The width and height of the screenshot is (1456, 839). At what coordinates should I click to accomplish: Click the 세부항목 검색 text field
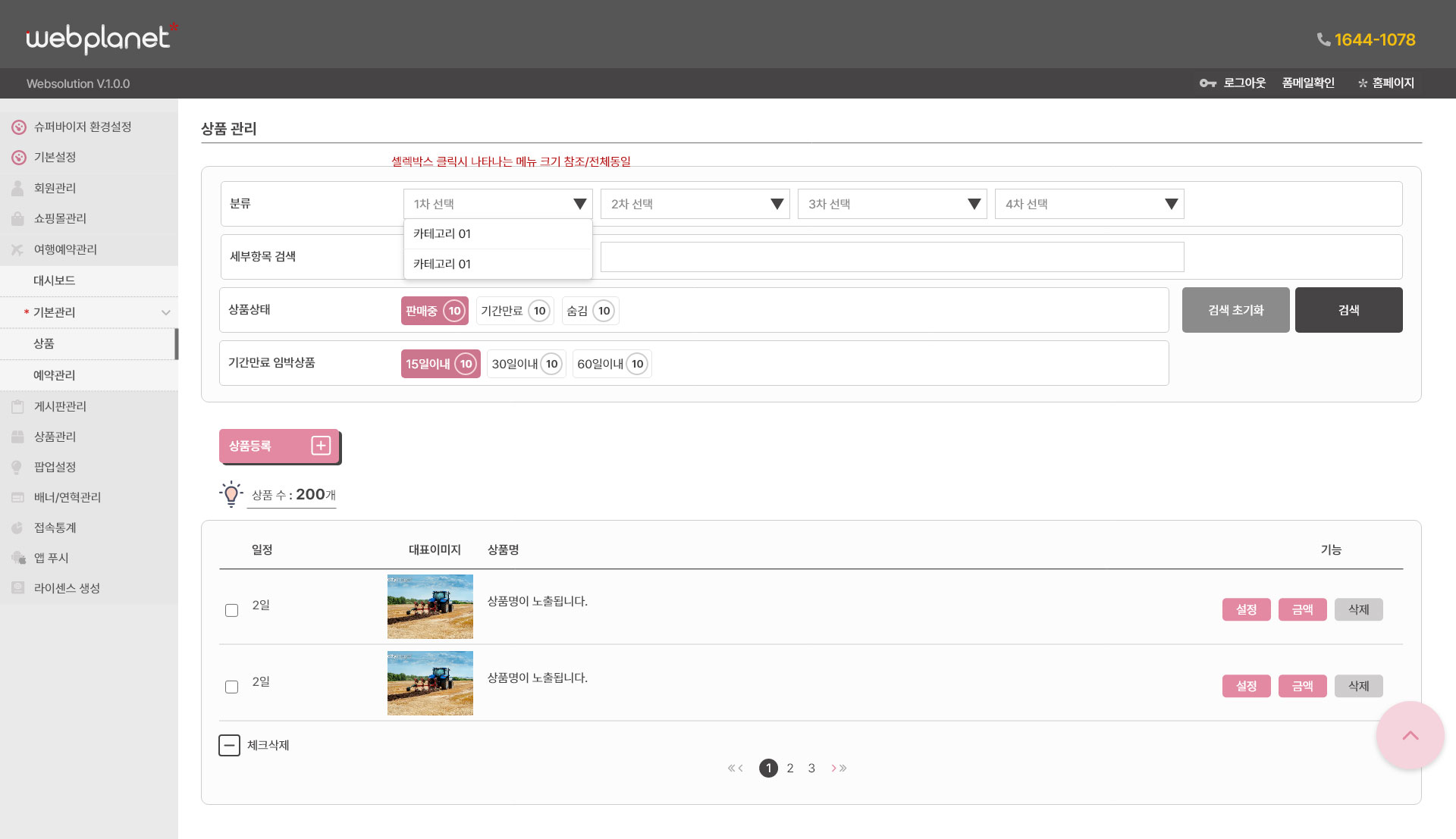click(892, 257)
